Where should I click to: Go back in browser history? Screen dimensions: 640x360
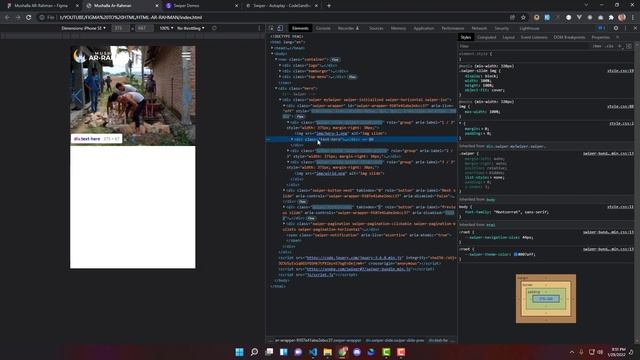tap(7, 18)
